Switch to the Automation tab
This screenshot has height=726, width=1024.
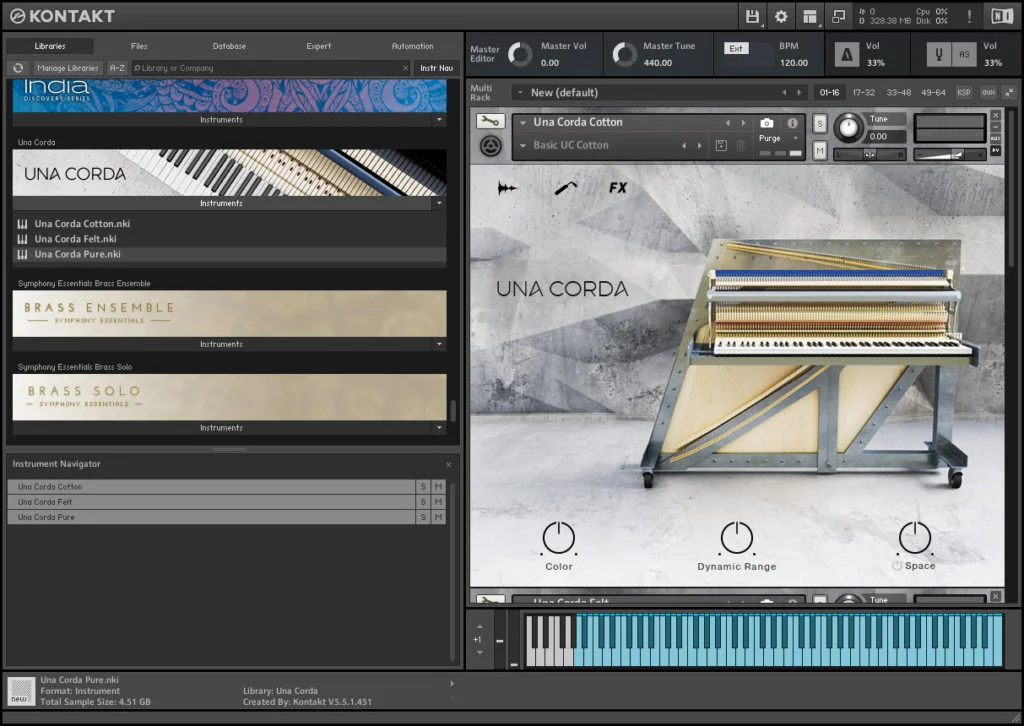pos(412,46)
